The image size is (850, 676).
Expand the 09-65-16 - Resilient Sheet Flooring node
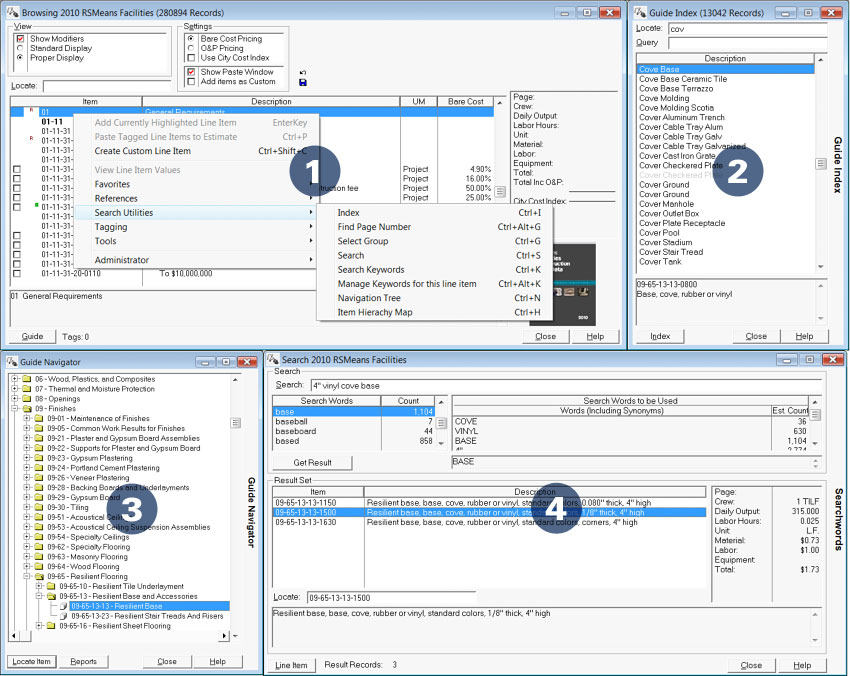click(38, 626)
